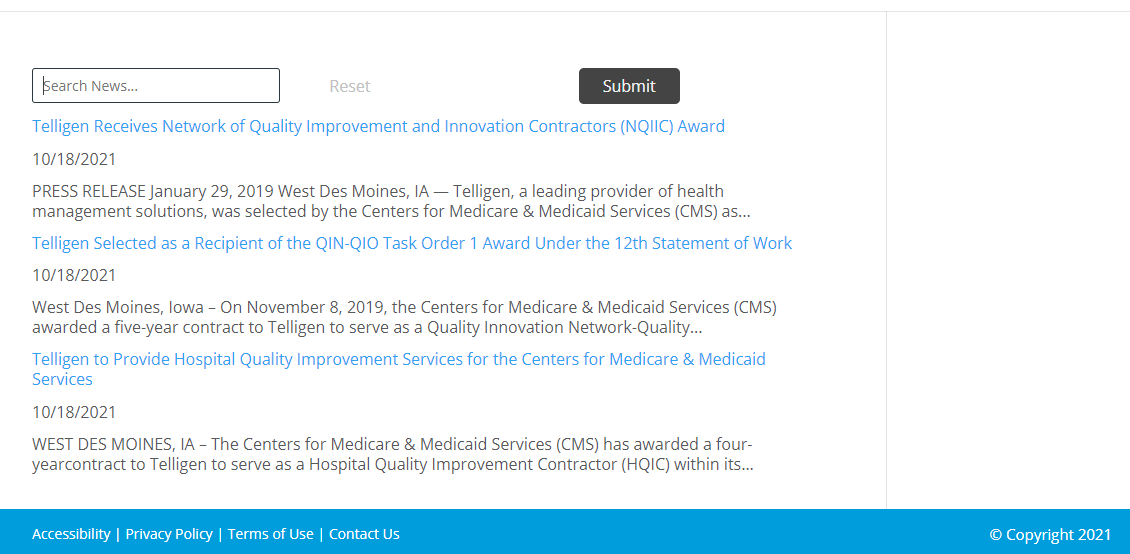The width and height of the screenshot is (1130, 554).
Task: Open the Privacy Policy footer link
Action: pyautogui.click(x=169, y=534)
